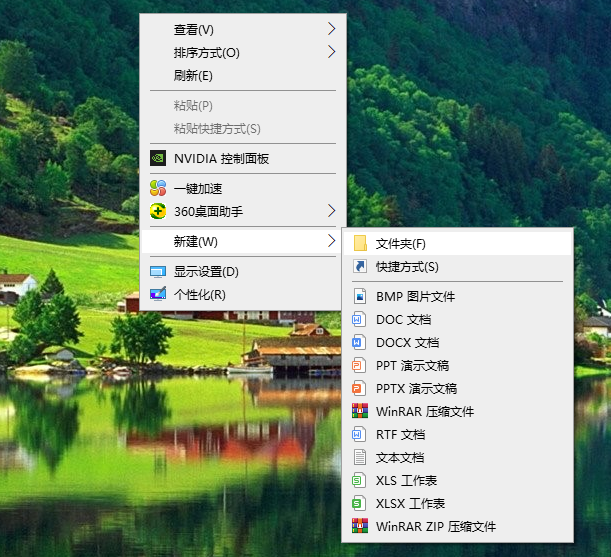This screenshot has height=557, width=611.
Task: Expand the 排序方式(O) submenu arrow
Action: click(331, 51)
